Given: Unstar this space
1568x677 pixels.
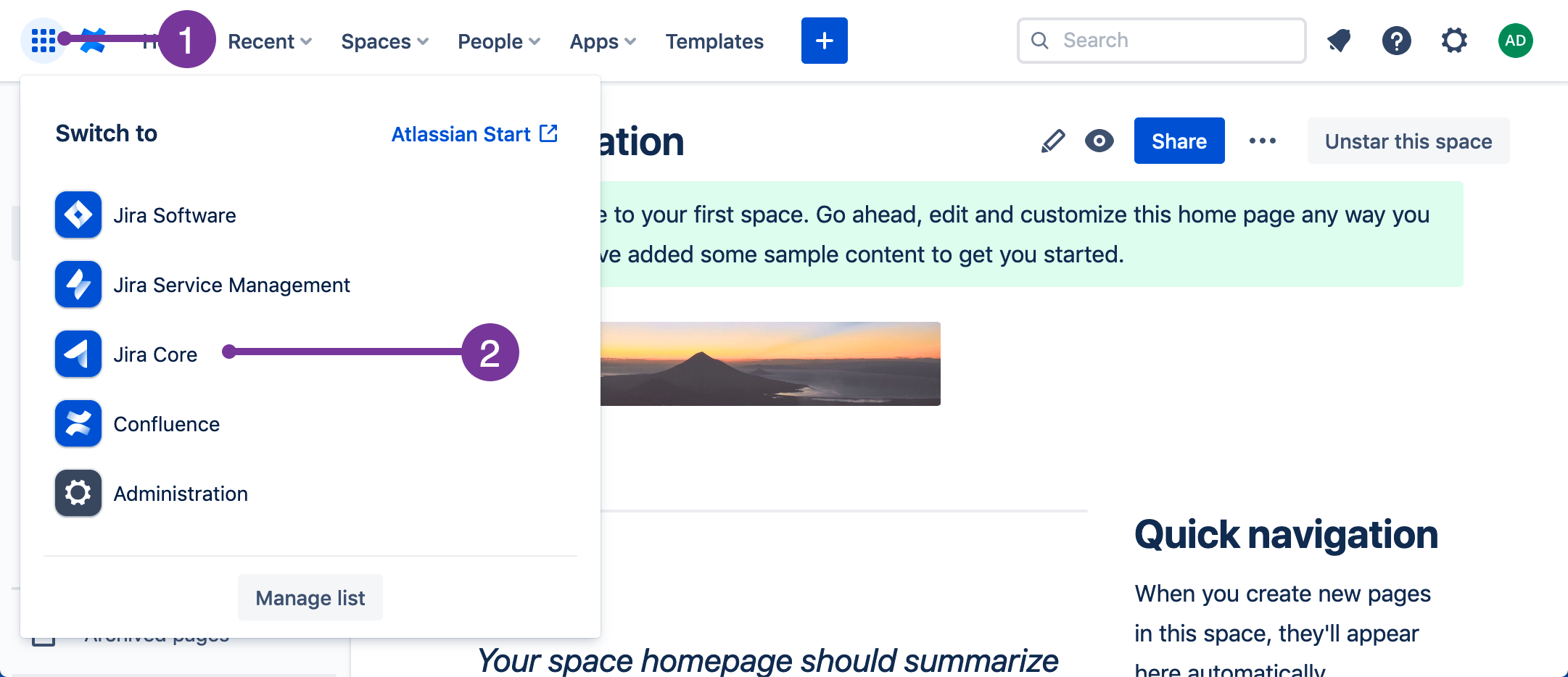Looking at the screenshot, I should (x=1408, y=141).
